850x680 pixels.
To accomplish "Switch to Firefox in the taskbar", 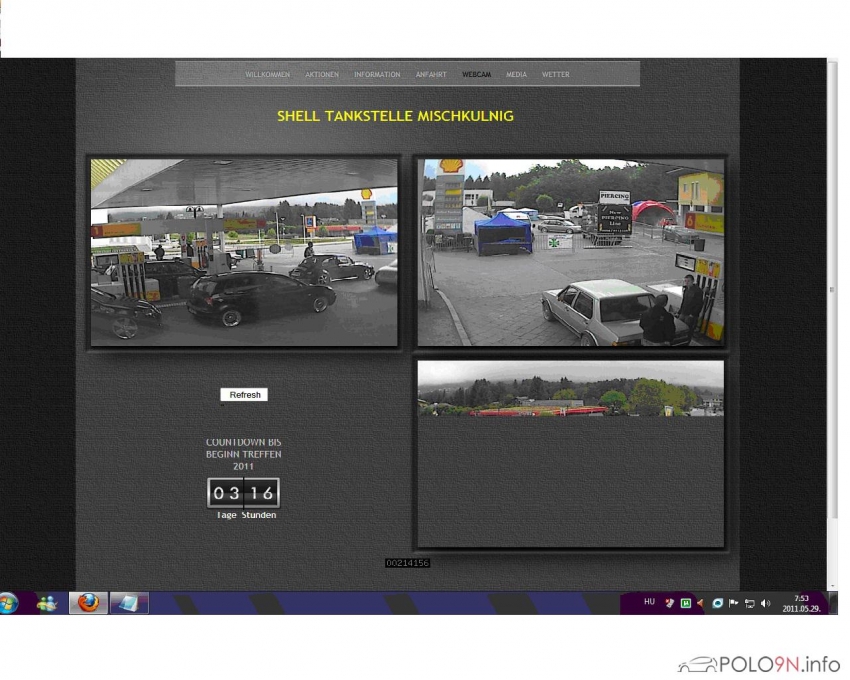I will click(88, 603).
